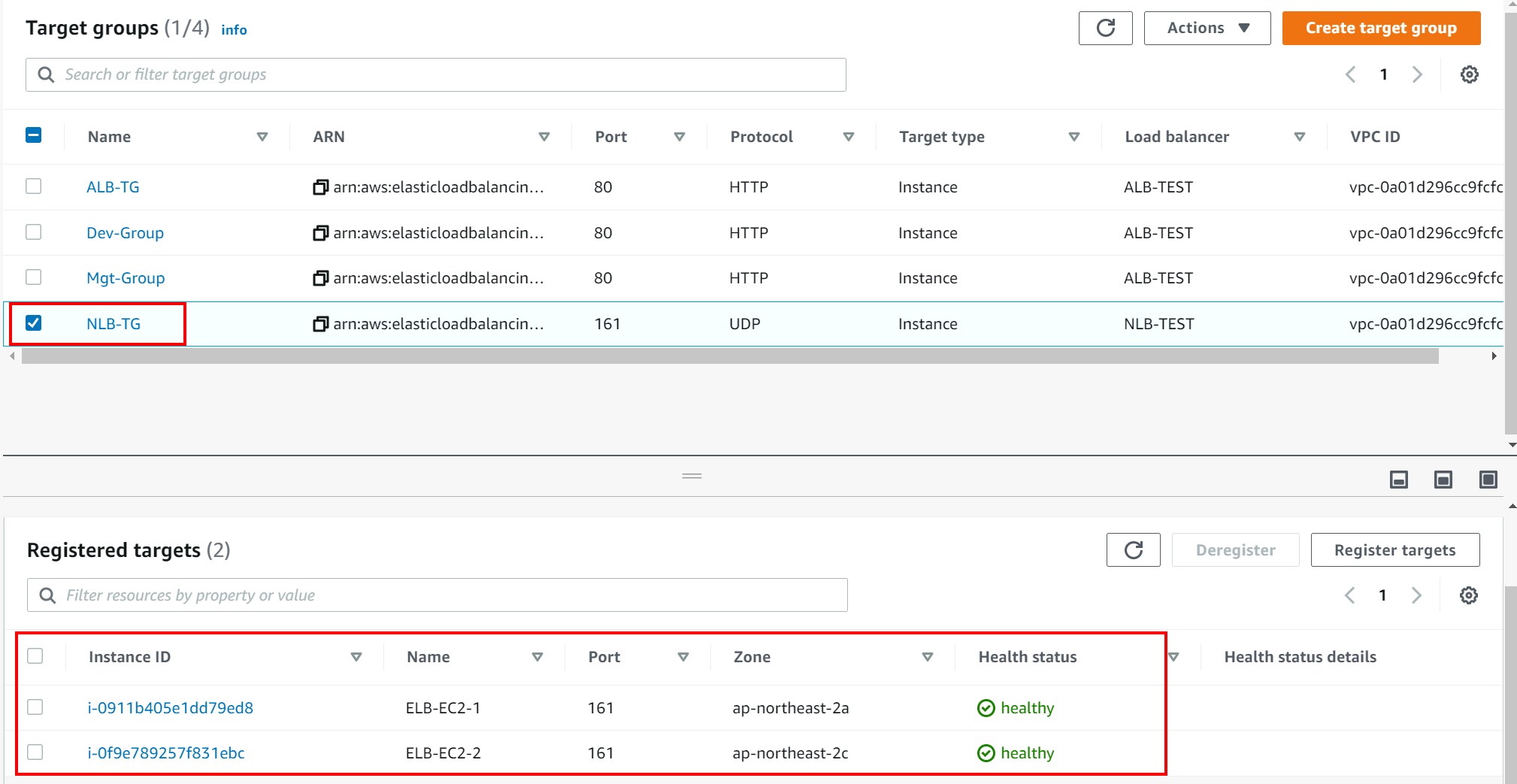Uncheck the NLB-TG checkbox
1517x784 pixels.
coord(34,322)
